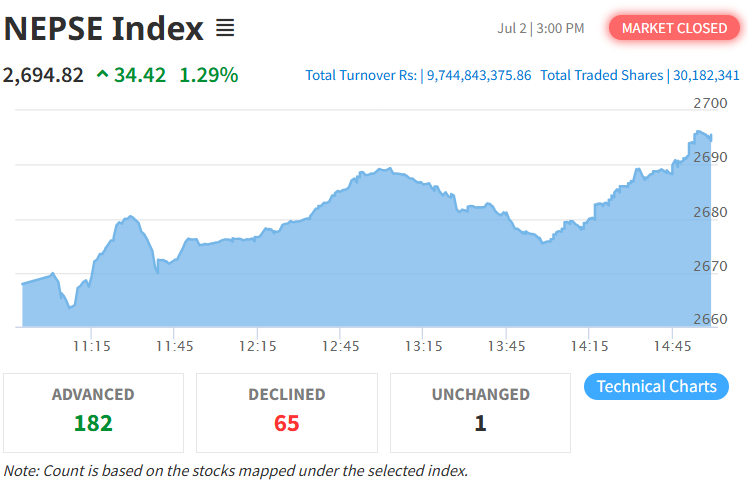748x503 pixels.
Task: Click the Jul 2 3:00 PM timestamp
Action: point(540,29)
